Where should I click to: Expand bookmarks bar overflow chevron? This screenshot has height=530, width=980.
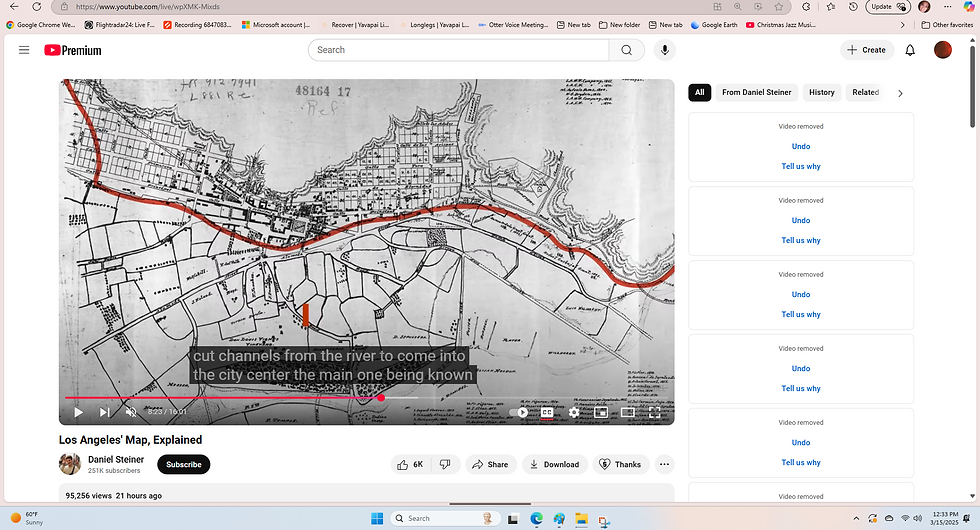click(x=902, y=25)
